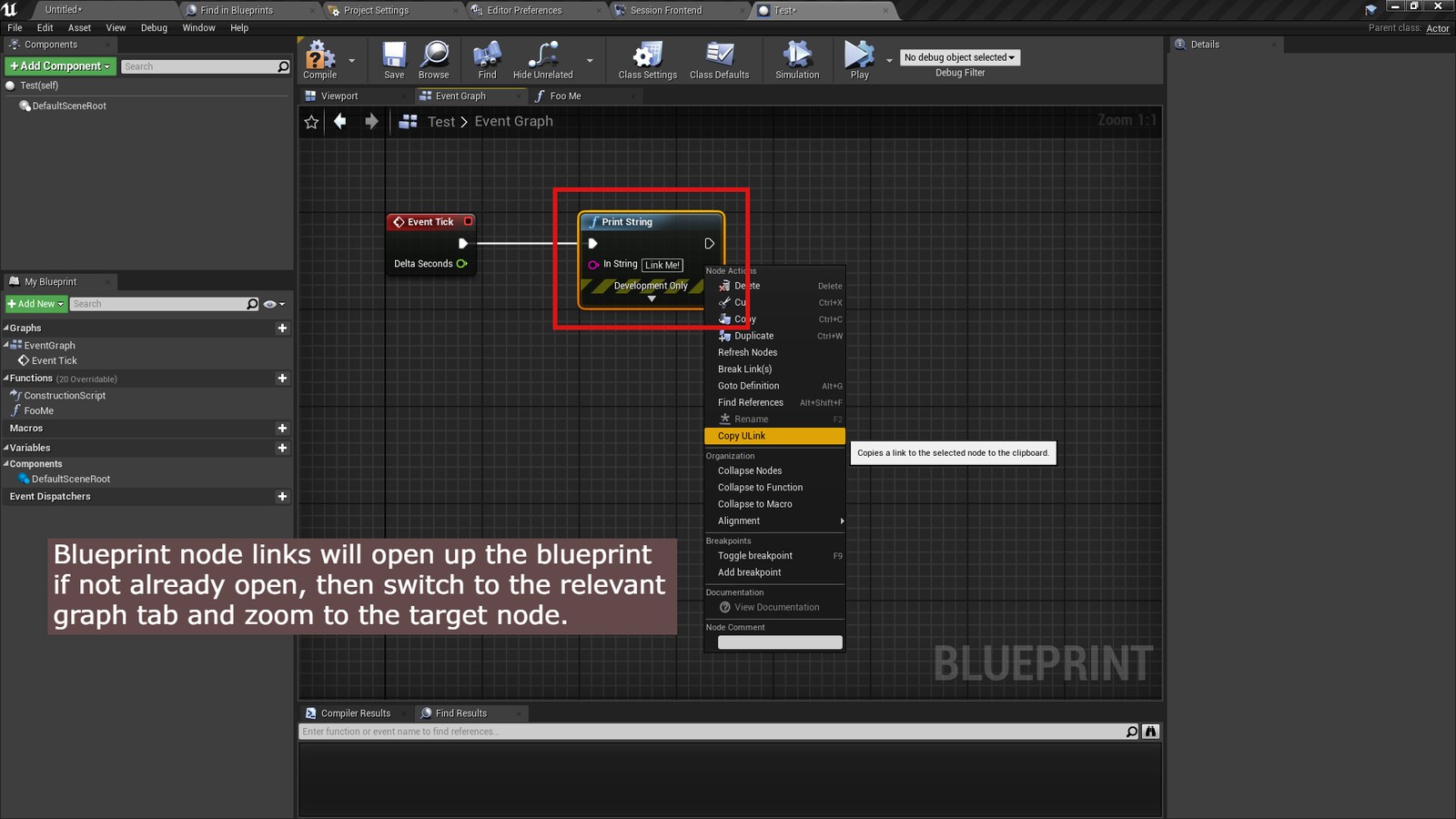Click search magnifier in My Blueprint panel

click(252, 304)
